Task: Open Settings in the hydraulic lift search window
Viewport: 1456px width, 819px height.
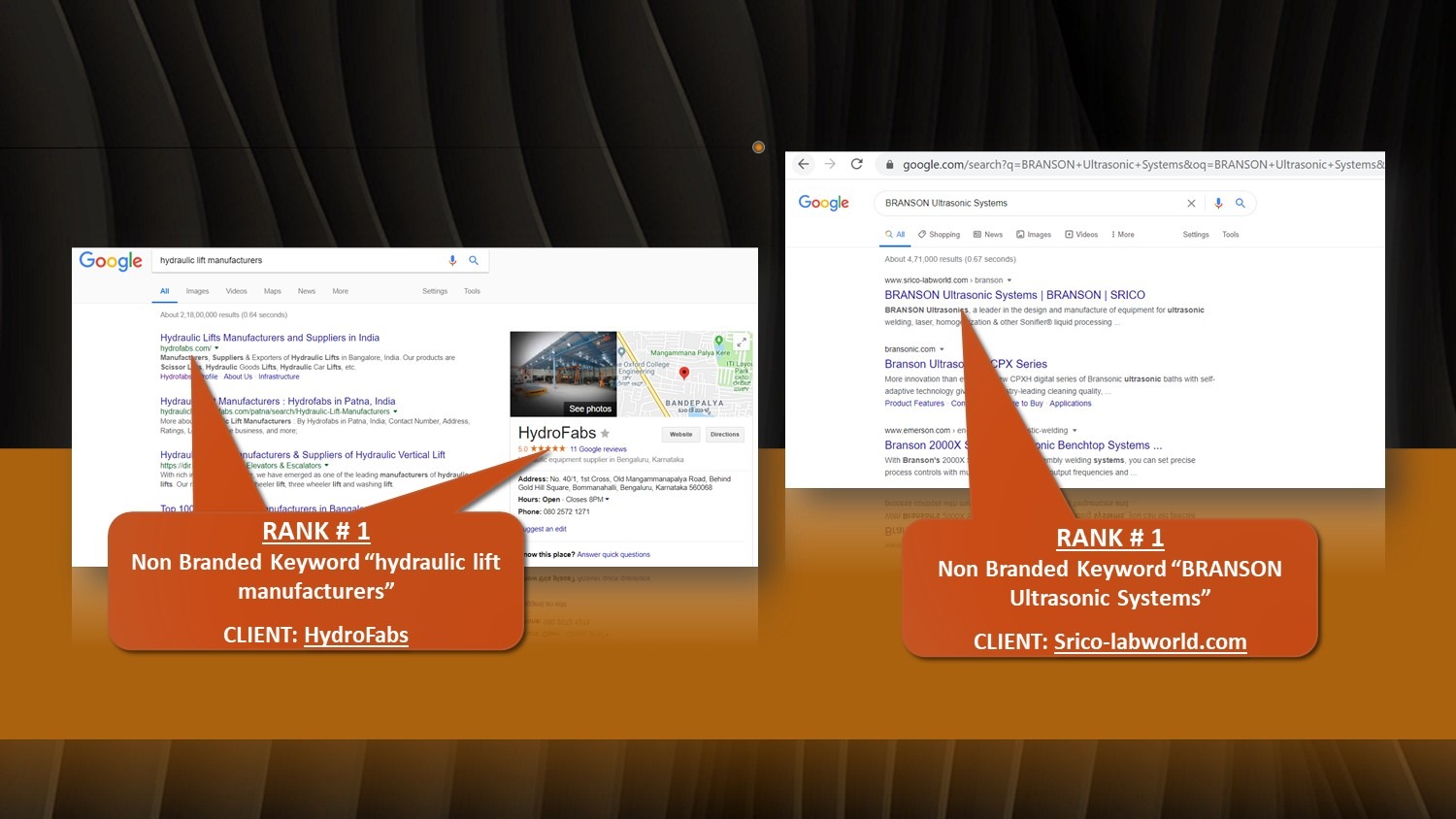Action: coord(435,291)
